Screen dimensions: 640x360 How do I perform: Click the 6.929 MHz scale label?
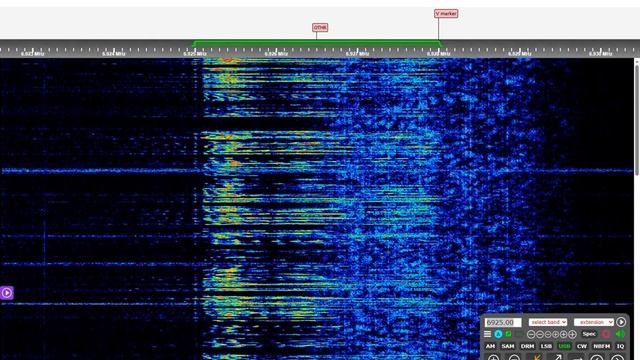(520, 53)
